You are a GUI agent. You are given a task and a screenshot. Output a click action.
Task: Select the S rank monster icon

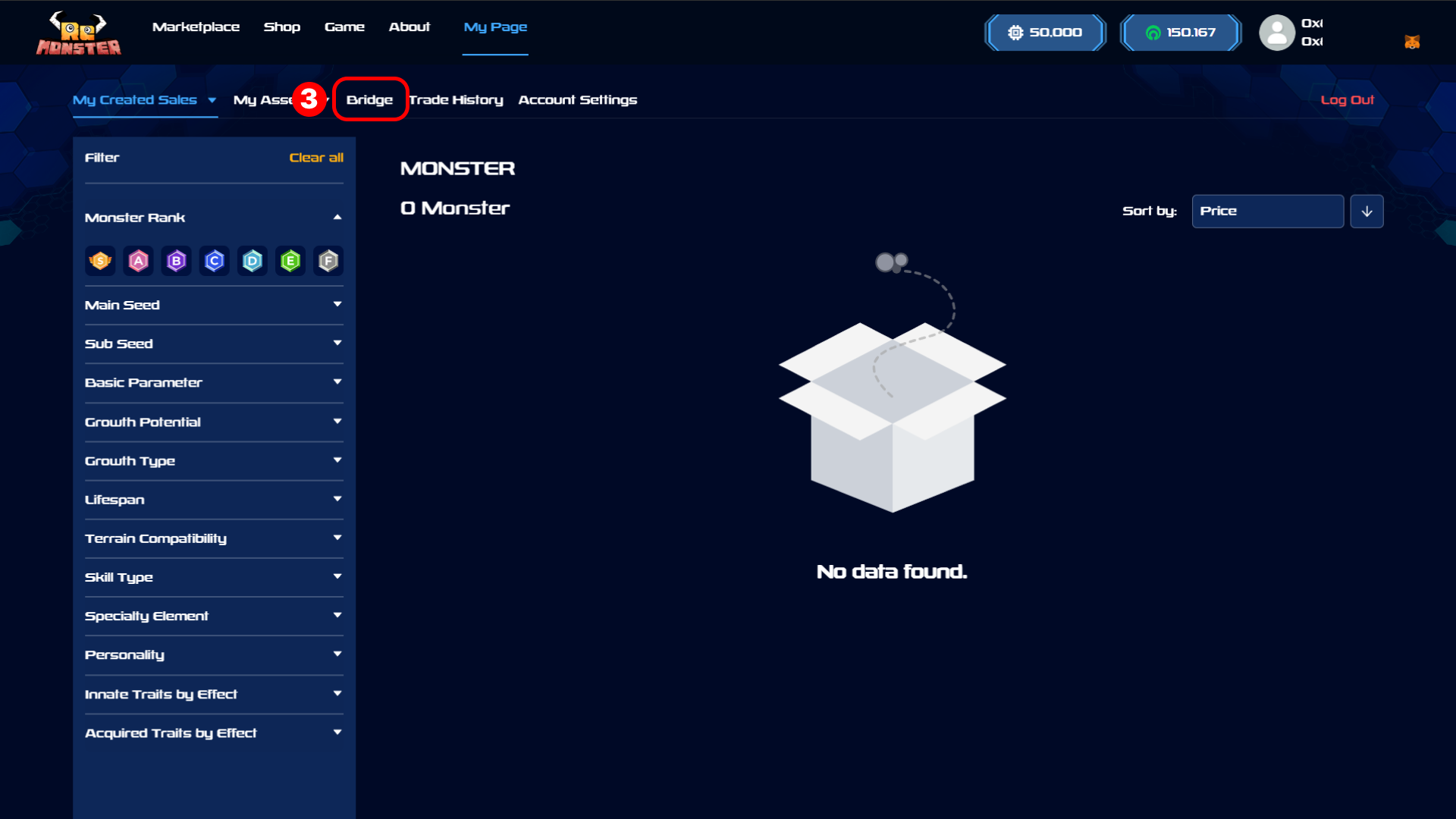100,261
